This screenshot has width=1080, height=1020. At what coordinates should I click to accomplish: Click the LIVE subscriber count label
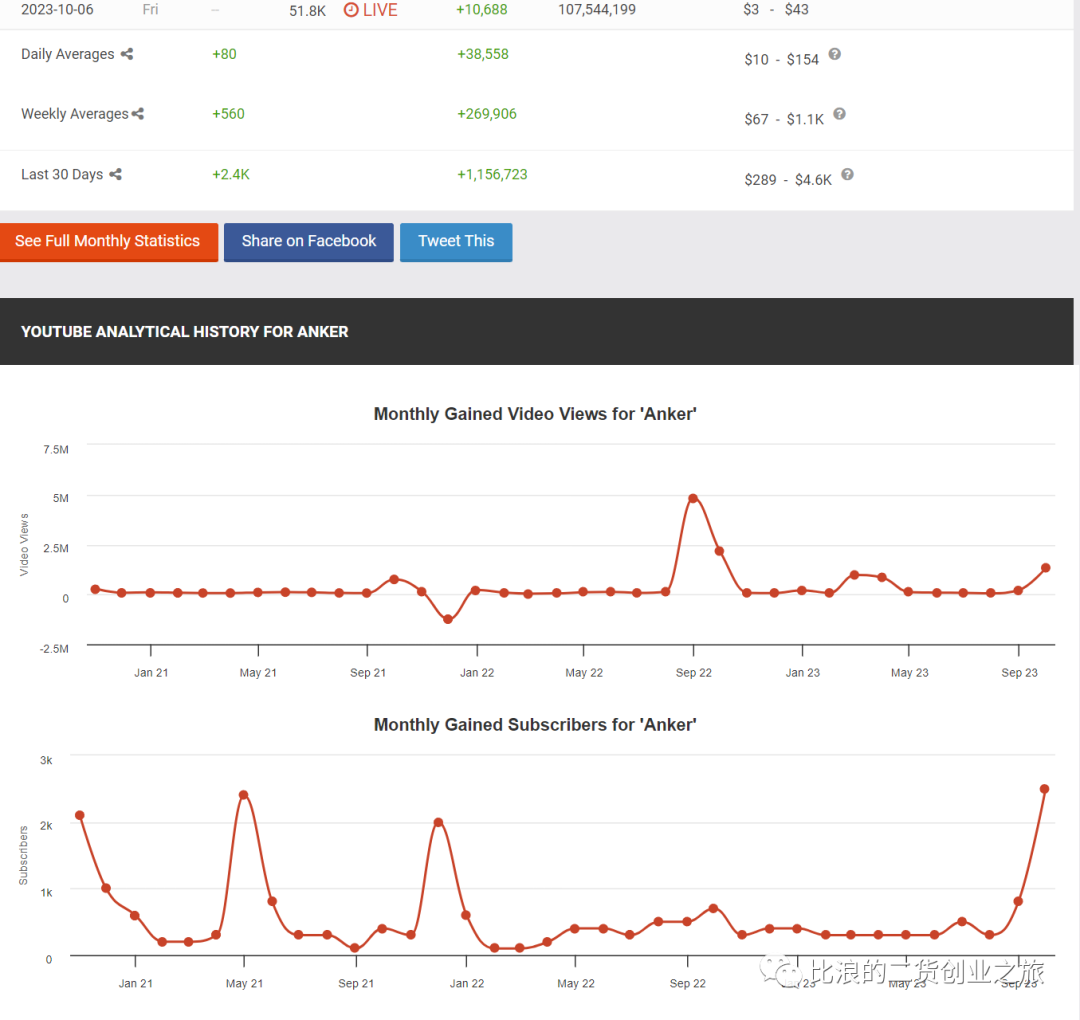(380, 10)
